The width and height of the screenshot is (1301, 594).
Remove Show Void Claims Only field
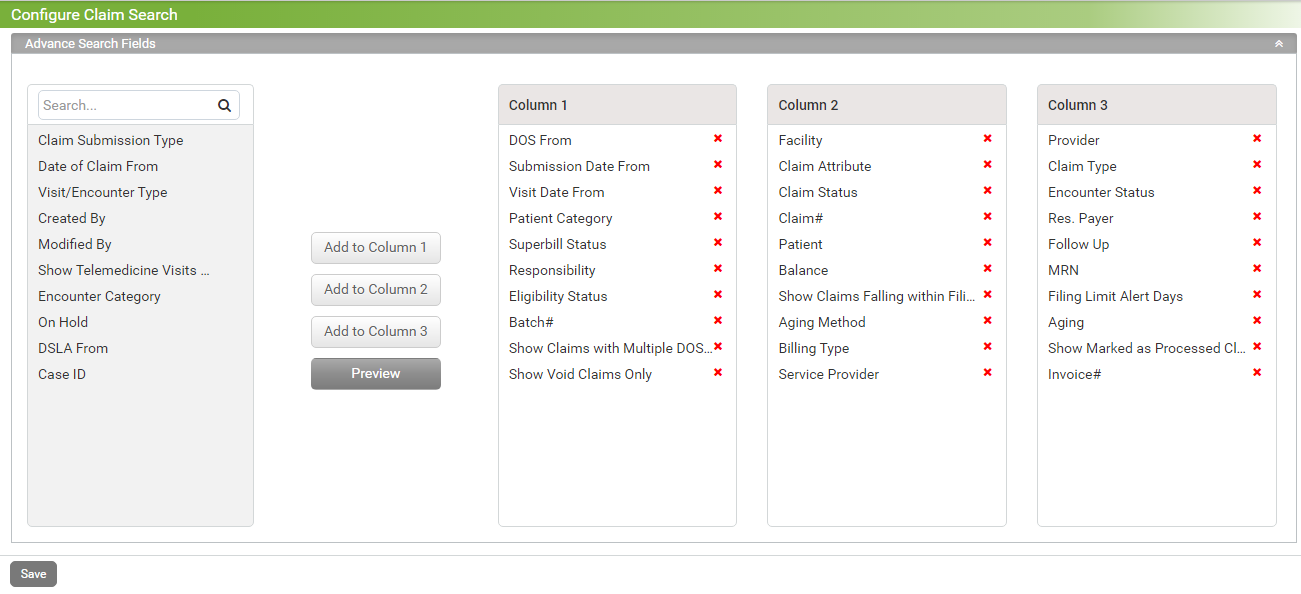click(x=718, y=373)
